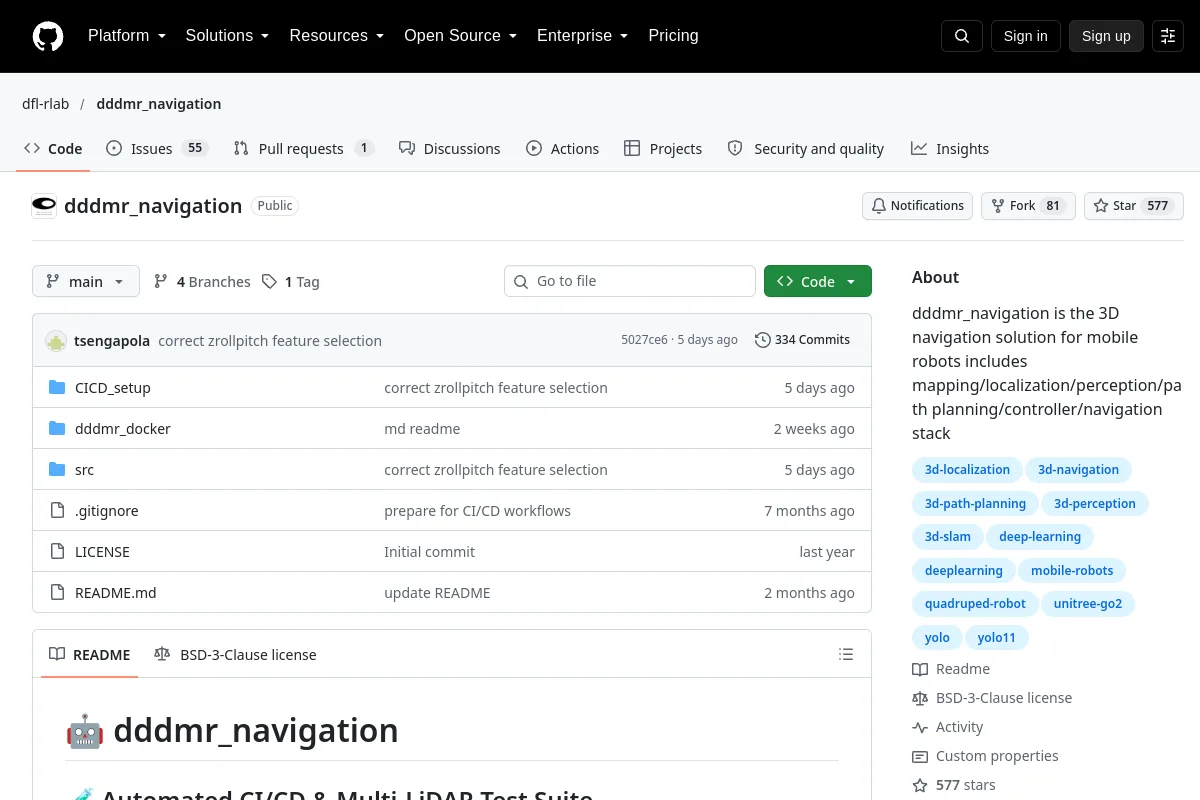Expand the Resources menu
The image size is (1200, 800).
(x=337, y=36)
